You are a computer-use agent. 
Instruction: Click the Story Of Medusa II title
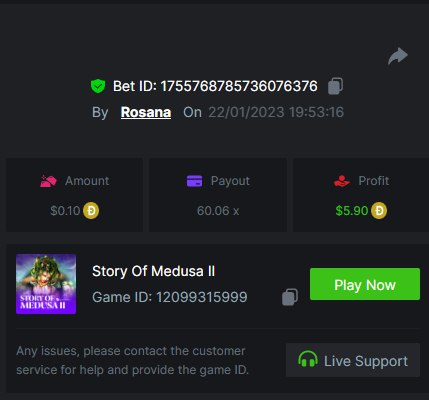(153, 271)
